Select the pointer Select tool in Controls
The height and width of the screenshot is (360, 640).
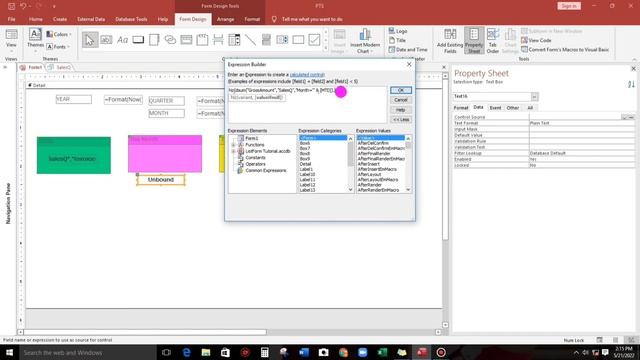click(x=90, y=40)
